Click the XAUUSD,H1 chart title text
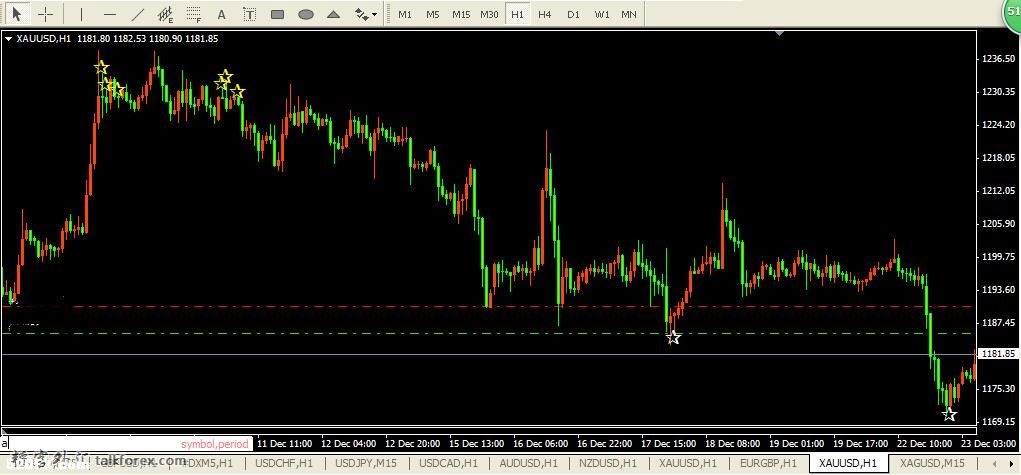 point(44,38)
